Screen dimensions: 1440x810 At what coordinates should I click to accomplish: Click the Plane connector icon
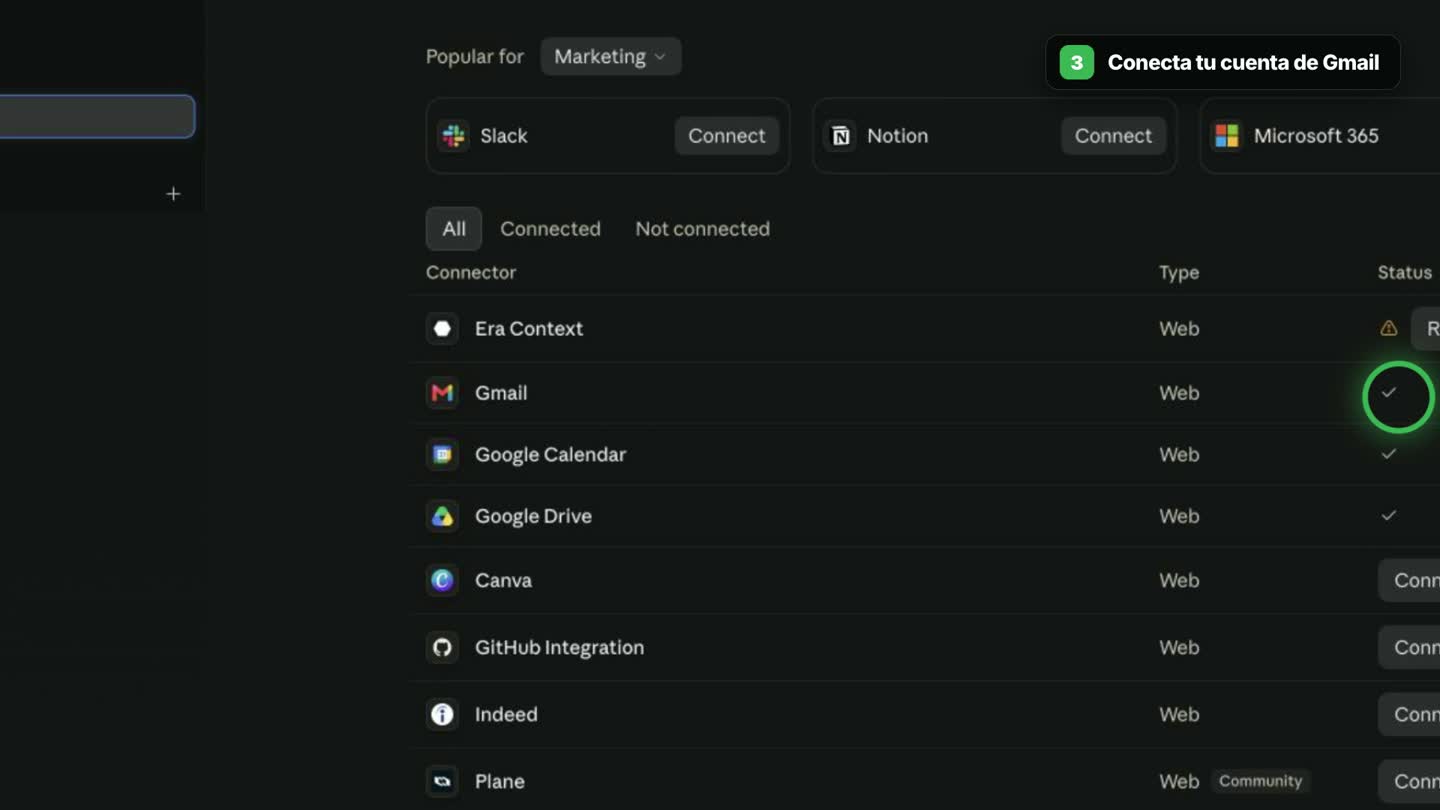tap(442, 781)
